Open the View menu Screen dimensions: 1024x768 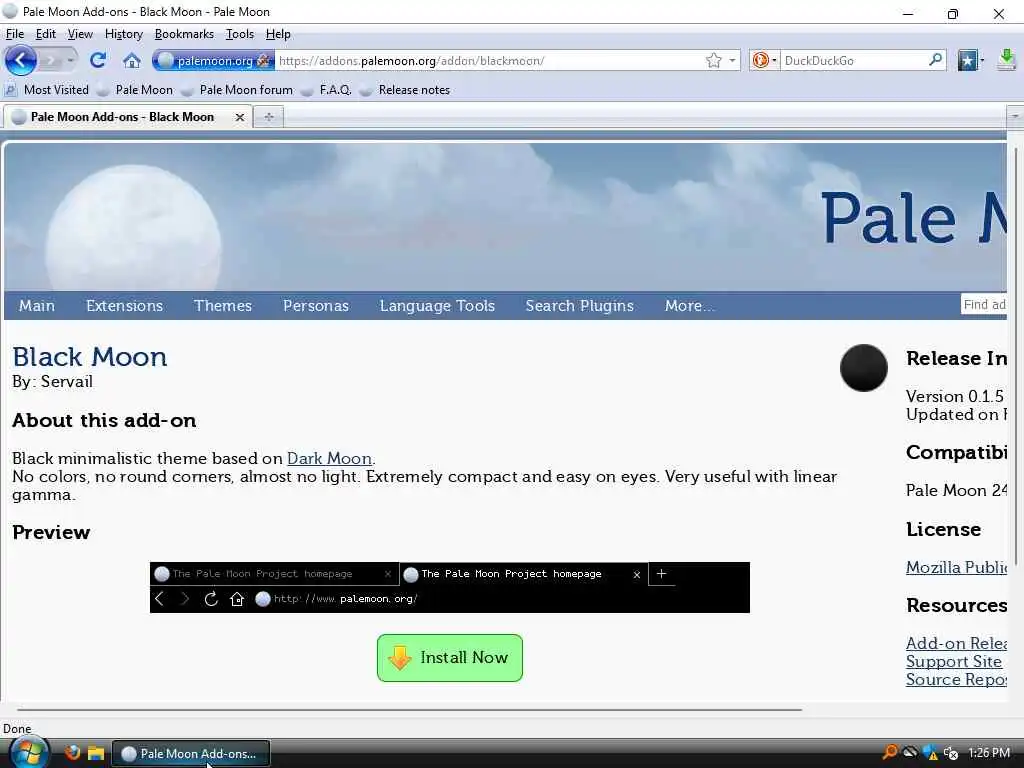[x=80, y=34]
